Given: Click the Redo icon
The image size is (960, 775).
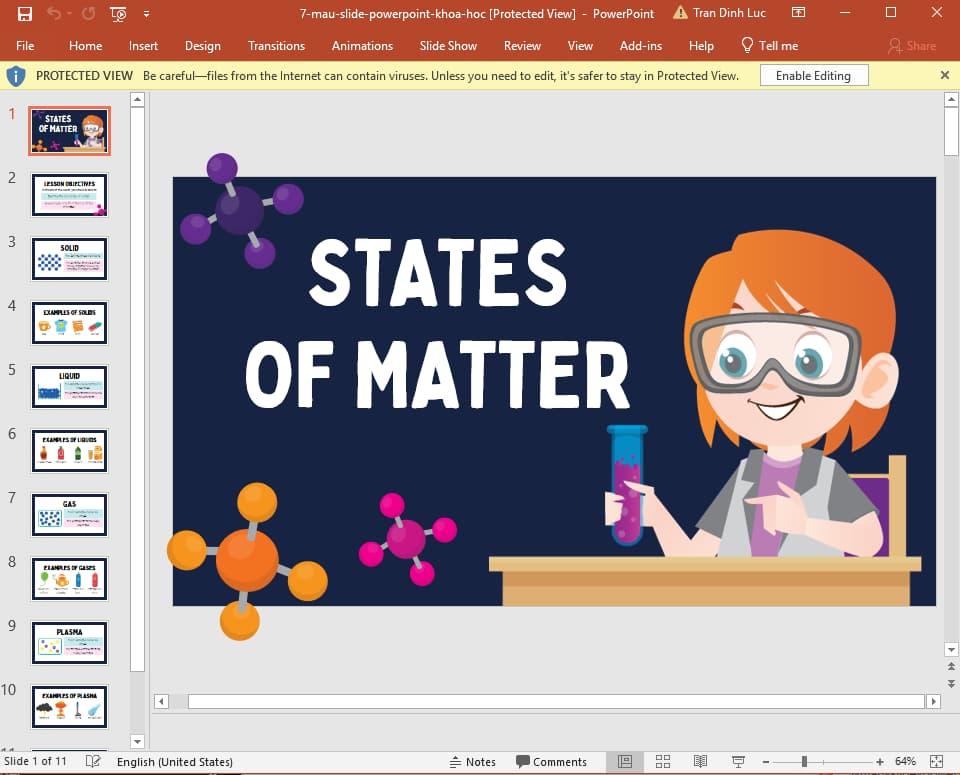Looking at the screenshot, I should [89, 13].
